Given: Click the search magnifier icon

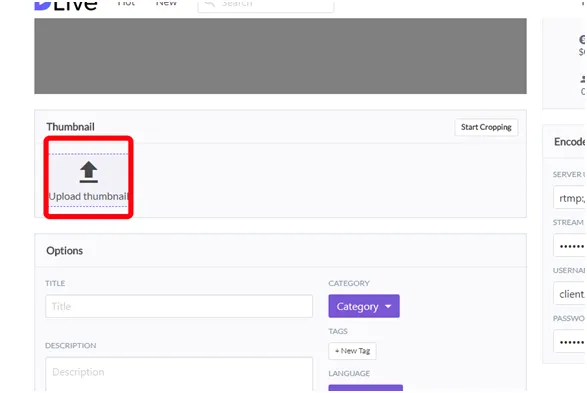Looking at the screenshot, I should (210, 3).
